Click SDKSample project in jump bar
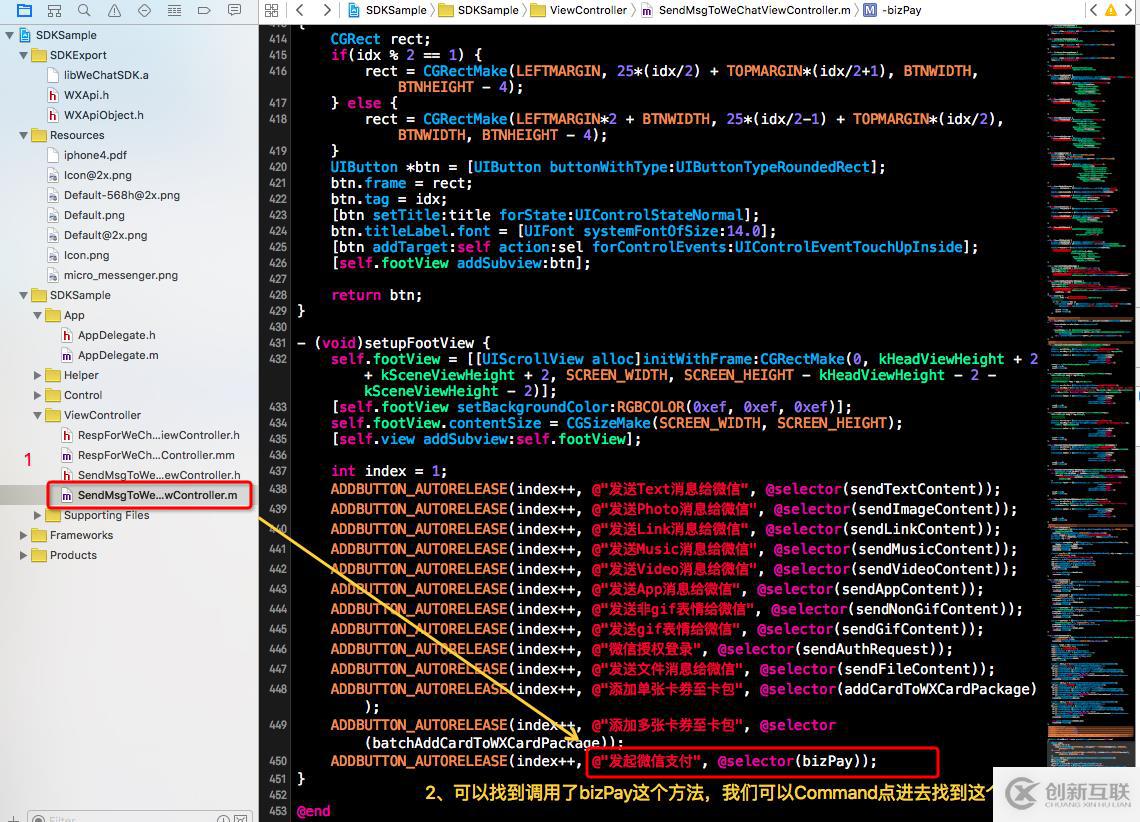The width and height of the screenshot is (1140, 822). tap(388, 10)
